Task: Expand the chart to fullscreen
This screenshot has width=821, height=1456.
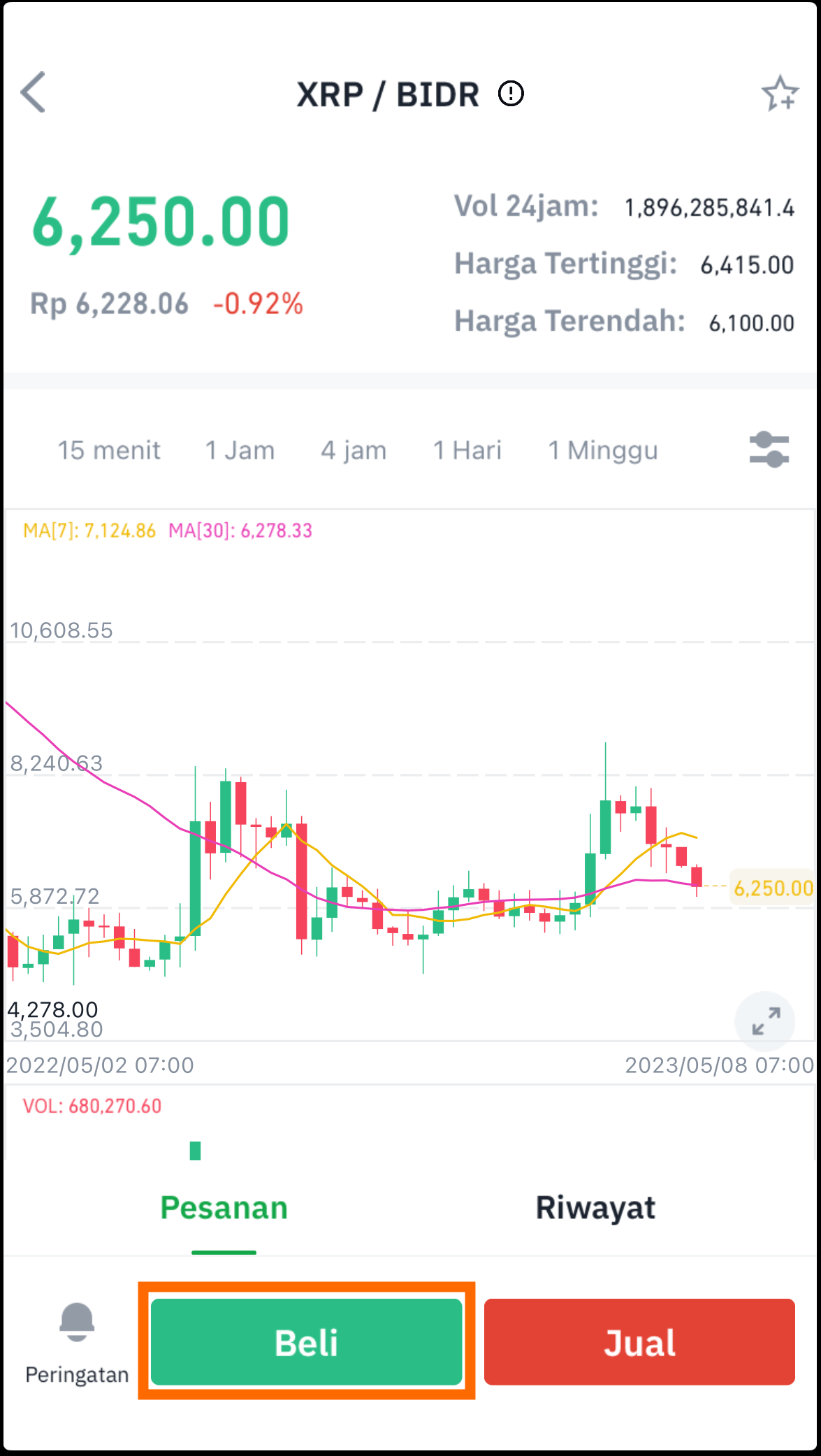Action: (x=764, y=1021)
